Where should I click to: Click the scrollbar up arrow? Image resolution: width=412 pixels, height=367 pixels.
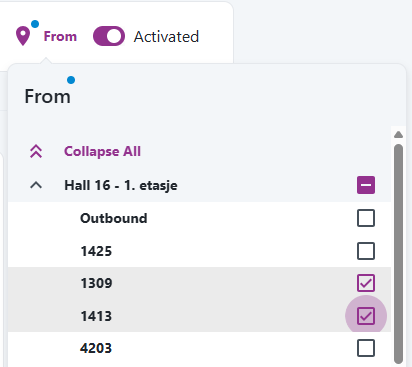point(398,134)
